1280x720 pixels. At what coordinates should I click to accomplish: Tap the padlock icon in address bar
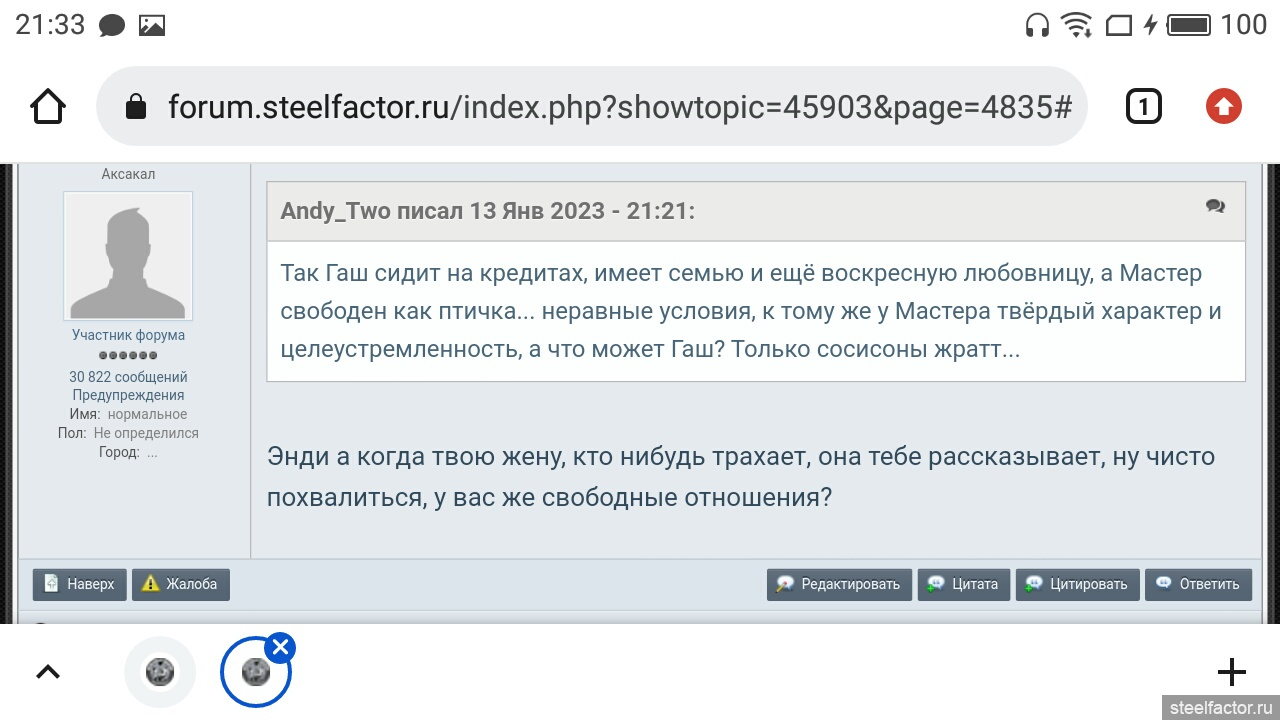click(x=136, y=107)
